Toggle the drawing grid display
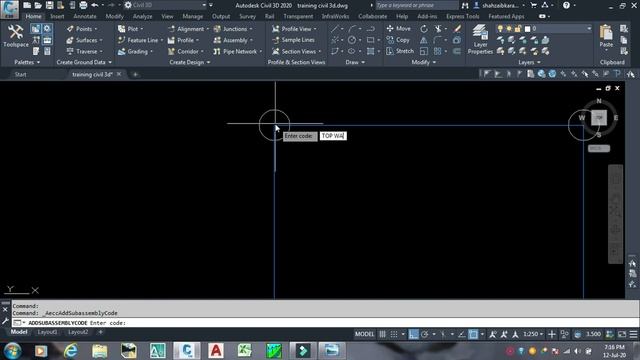Image resolution: width=640 pixels, height=360 pixels. (x=382, y=334)
